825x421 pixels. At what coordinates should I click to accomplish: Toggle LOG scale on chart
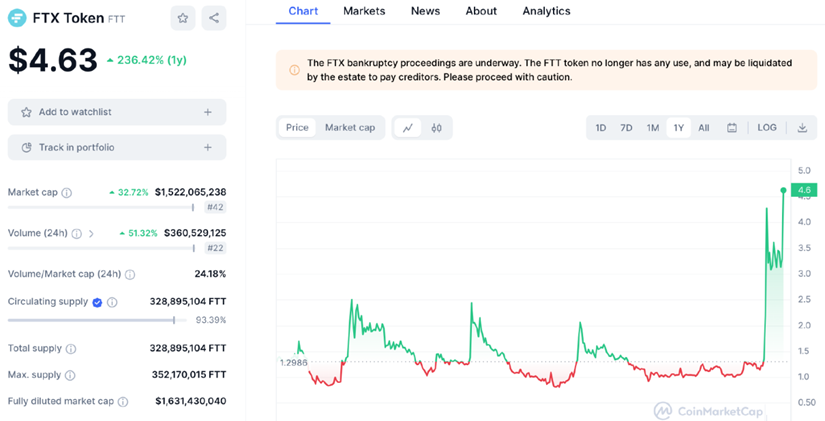coord(767,127)
